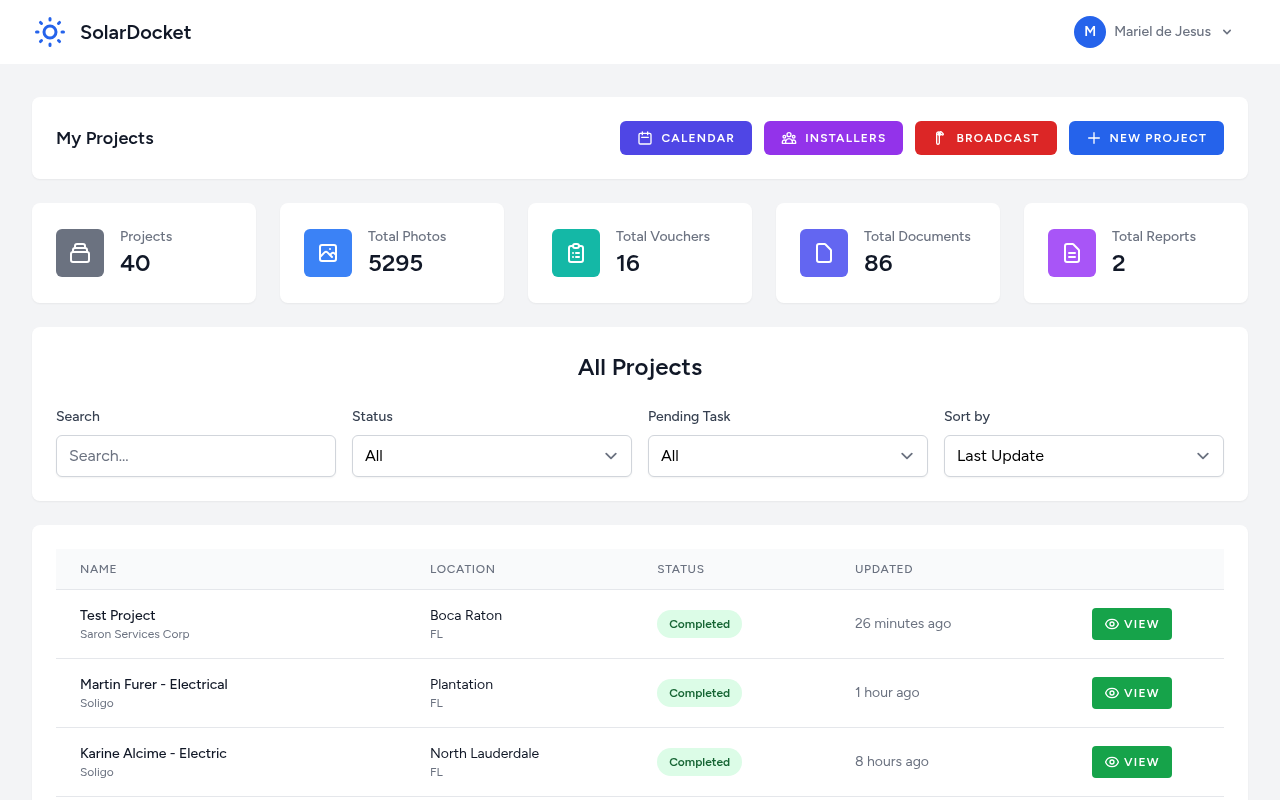Viewport: 1280px width, 800px height.
Task: Click the eye icon on Test Project's View button
Action: 1110,623
